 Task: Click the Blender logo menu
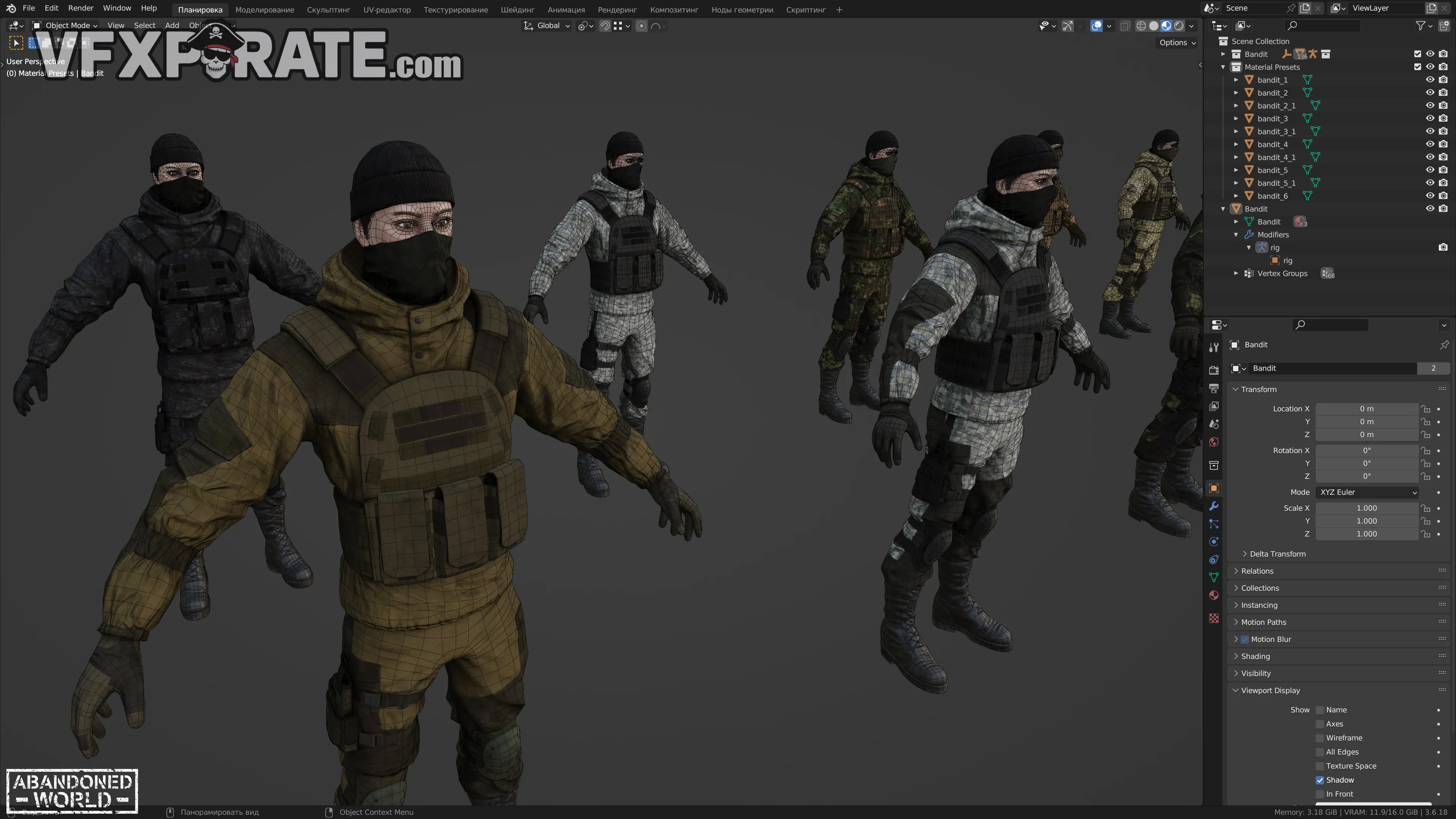11,8
